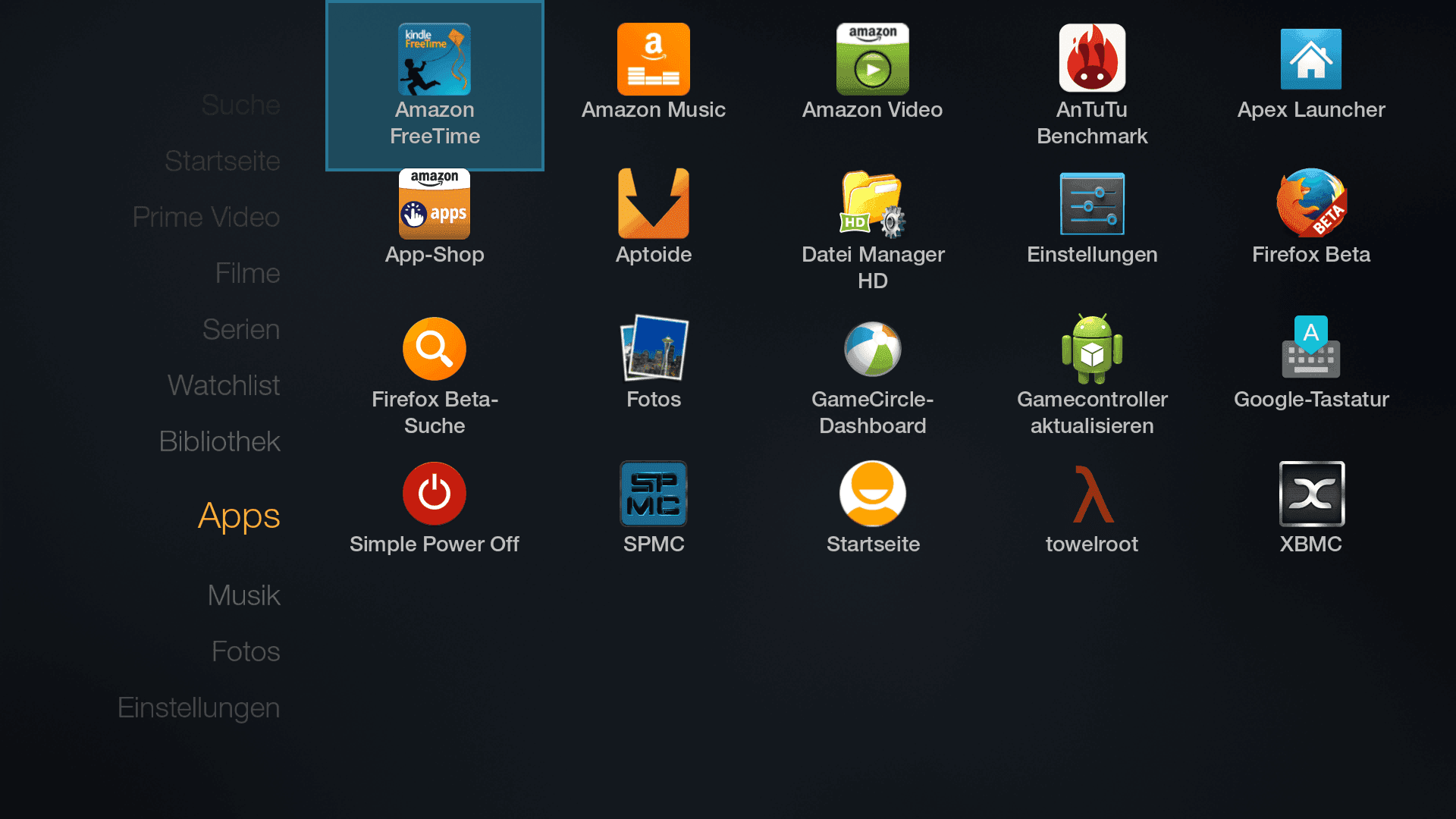This screenshot has height=819, width=1456.
Task: Select Watchlist in the left menu
Action: tap(224, 385)
